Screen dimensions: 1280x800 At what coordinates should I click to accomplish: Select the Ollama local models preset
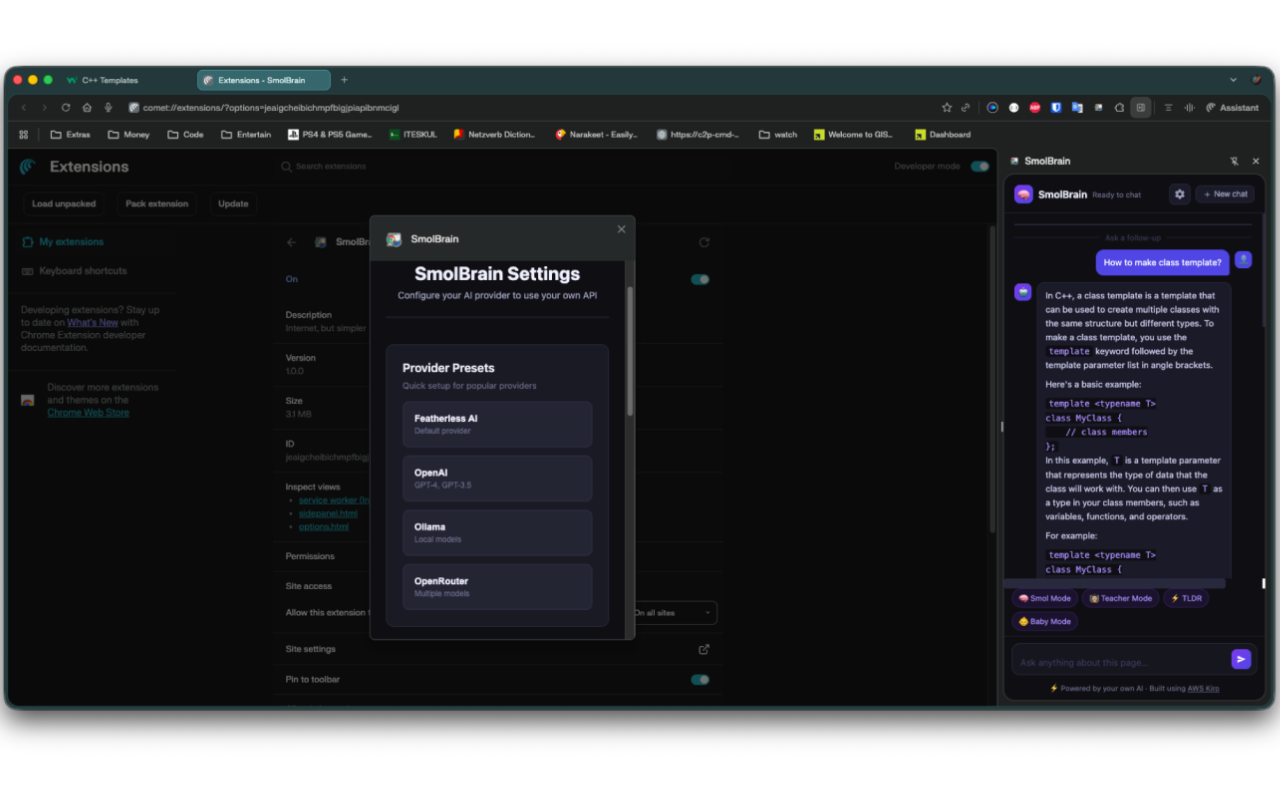point(497,532)
